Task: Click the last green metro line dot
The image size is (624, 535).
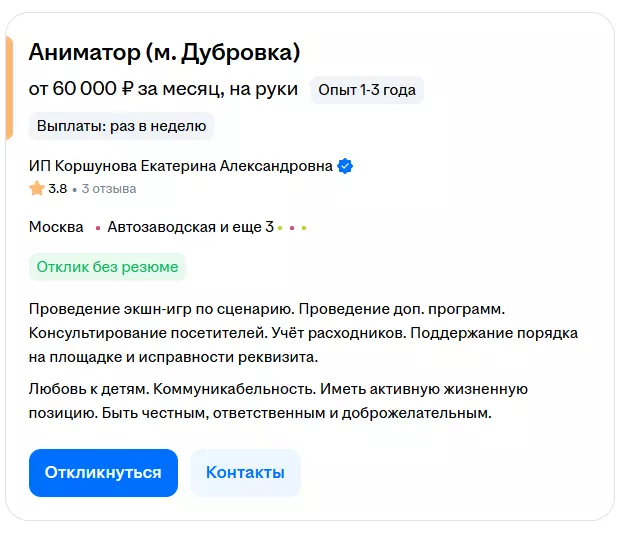Action: (x=303, y=228)
